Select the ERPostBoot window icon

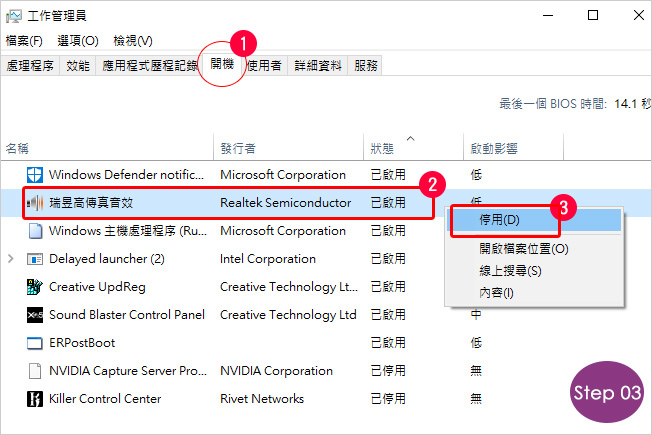35,343
